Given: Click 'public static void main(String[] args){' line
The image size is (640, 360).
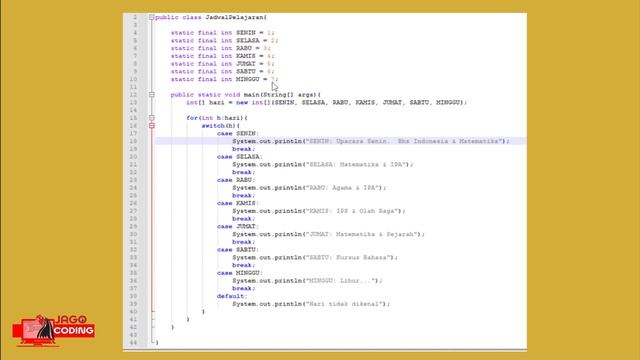Looking at the screenshot, I should point(246,95).
